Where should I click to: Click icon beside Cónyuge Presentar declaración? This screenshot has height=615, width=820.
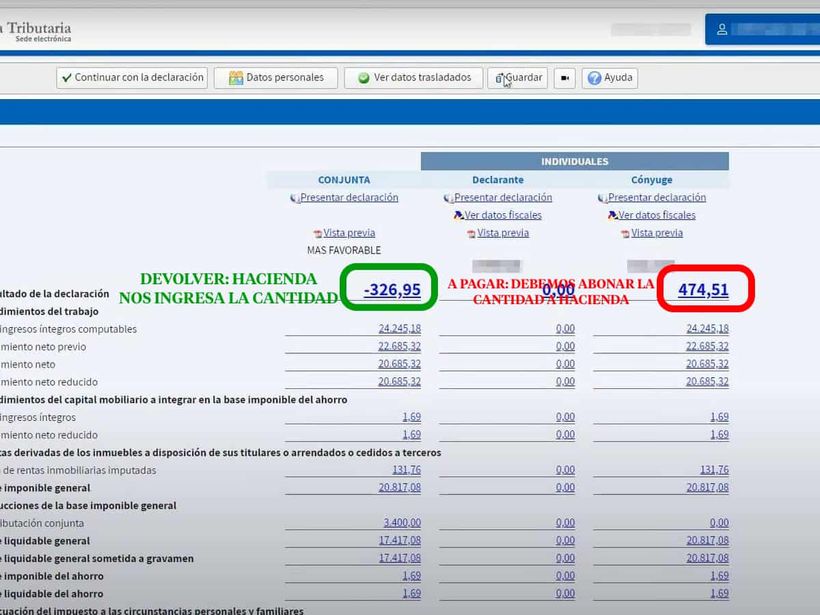coord(602,198)
